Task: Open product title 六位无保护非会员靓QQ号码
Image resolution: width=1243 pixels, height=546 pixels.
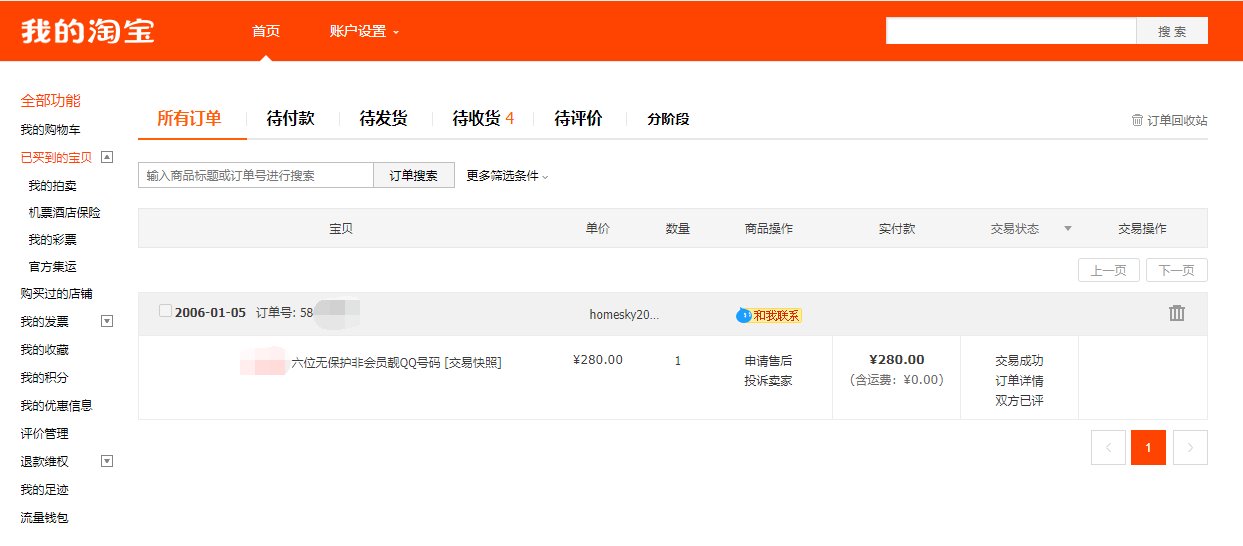Action: pos(365,362)
